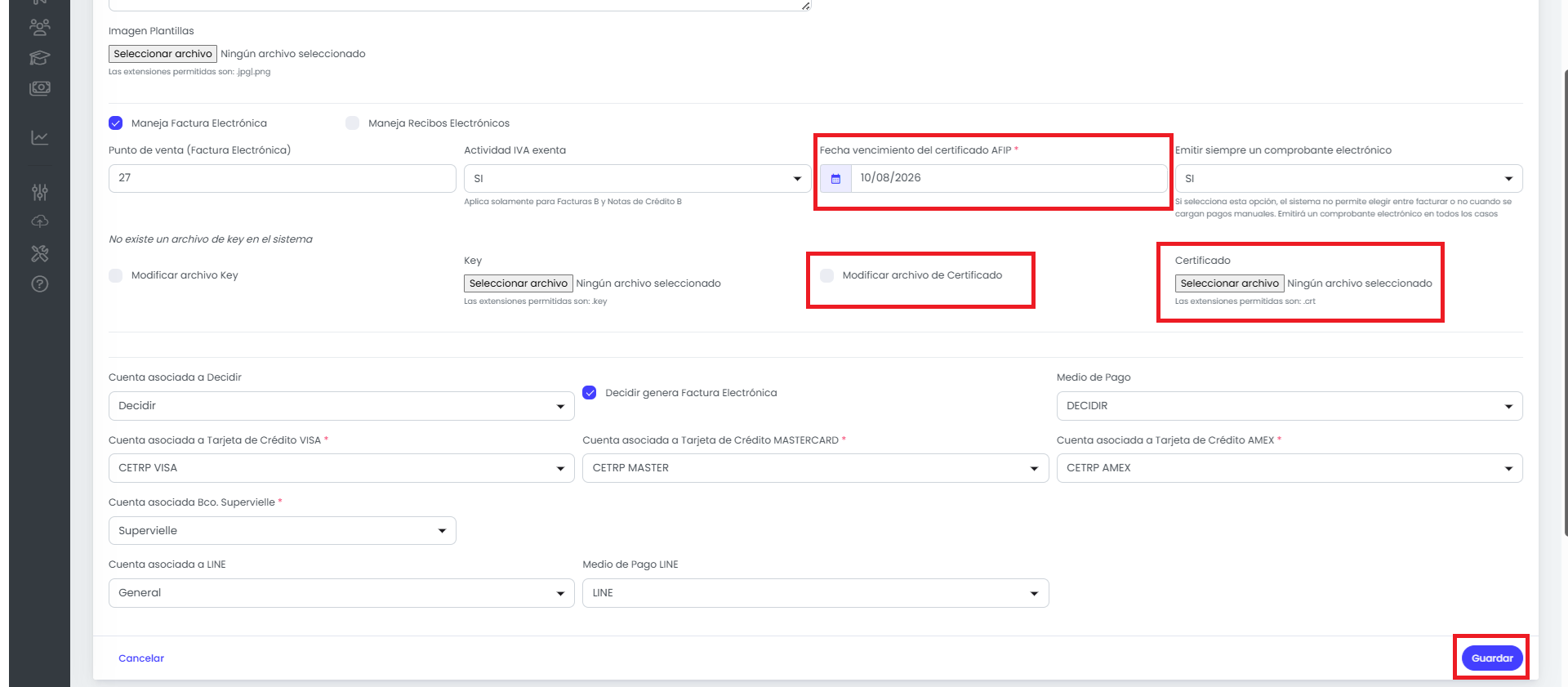The height and width of the screenshot is (687, 1568).
Task: Toggle Decidir genera Factura Electrónica checkbox
Action: (x=590, y=393)
